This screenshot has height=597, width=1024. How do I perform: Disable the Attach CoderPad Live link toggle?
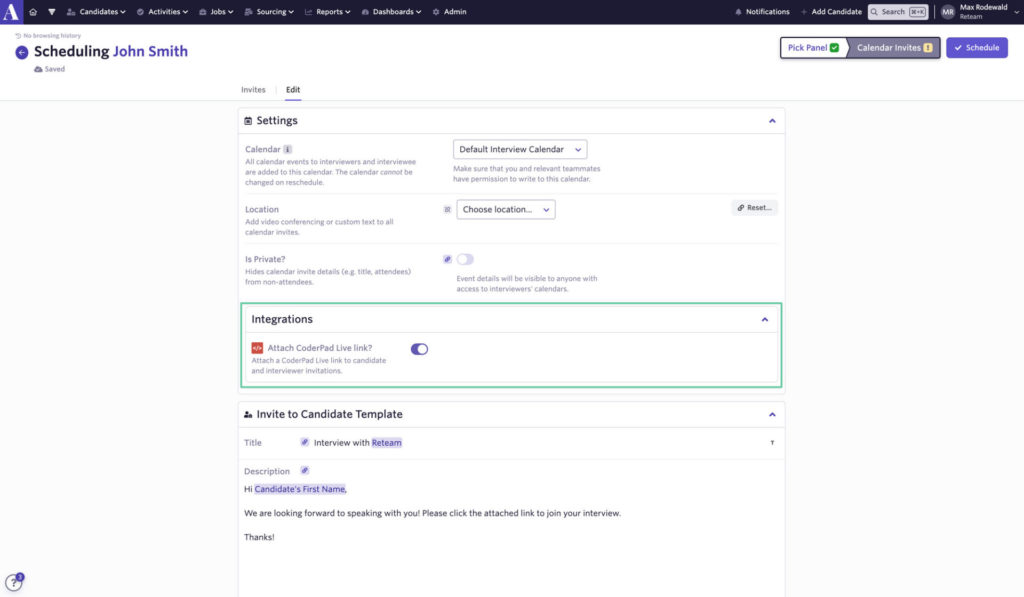point(418,349)
